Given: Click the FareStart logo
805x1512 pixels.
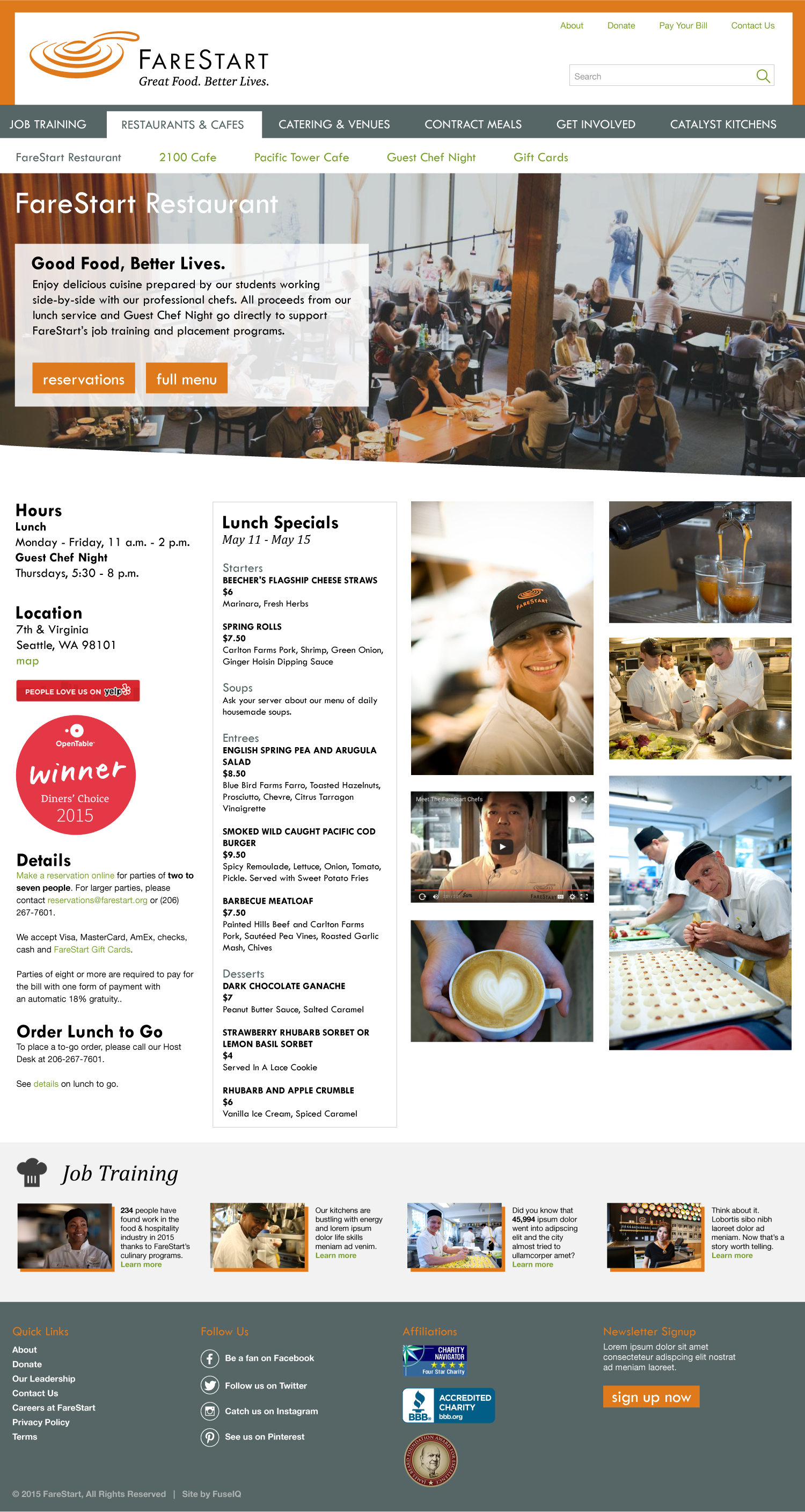Looking at the screenshot, I should pyautogui.click(x=149, y=59).
